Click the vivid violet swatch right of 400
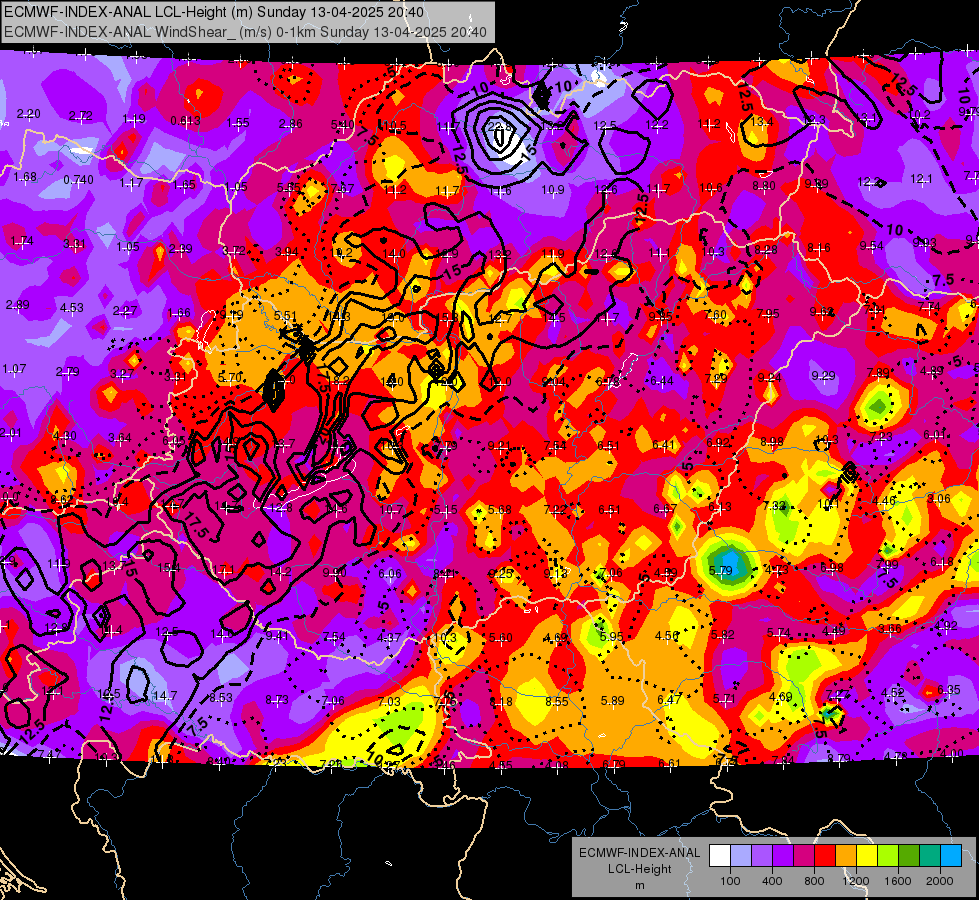979x900 pixels. (x=783, y=856)
